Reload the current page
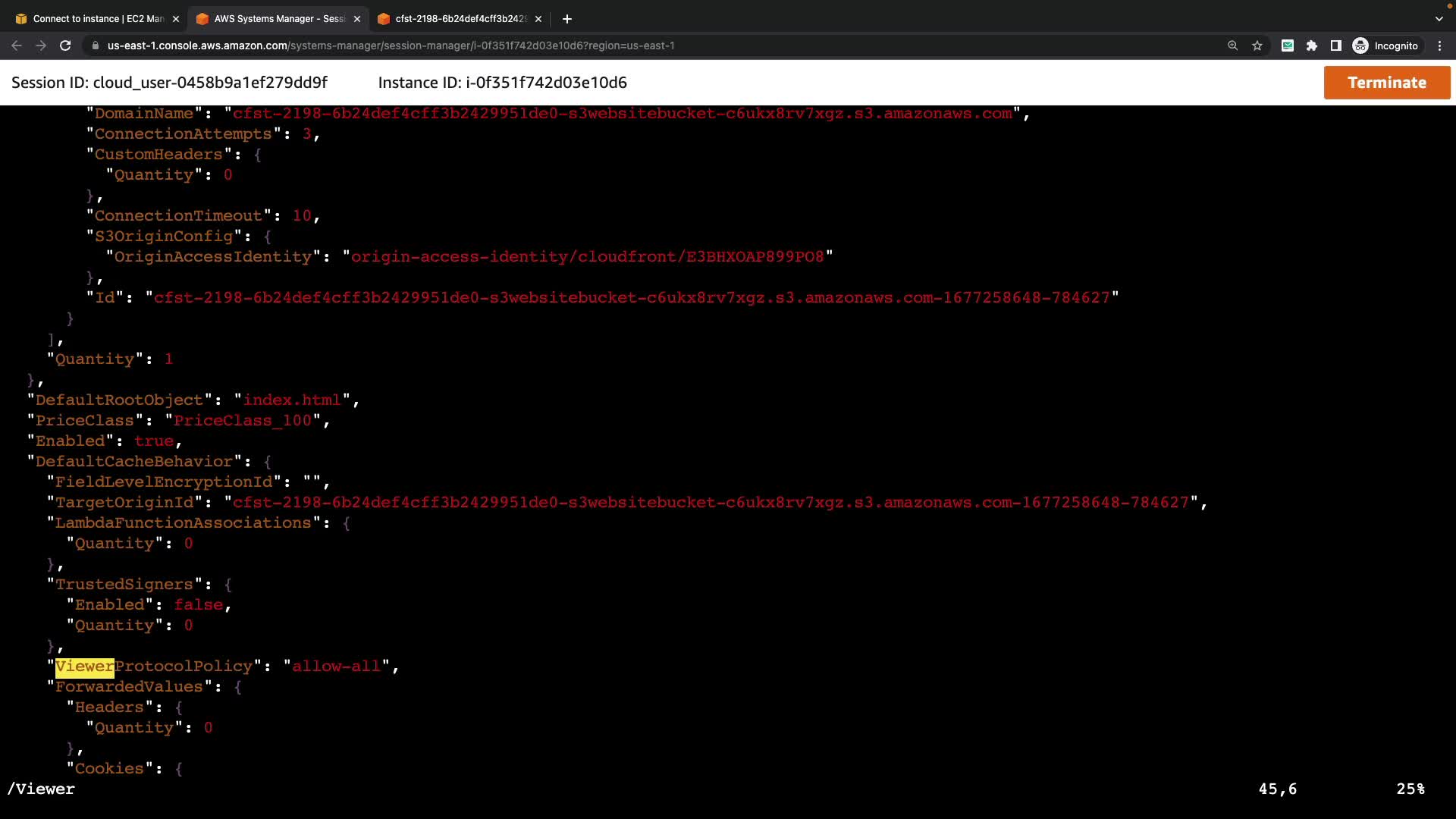The width and height of the screenshot is (1456, 819). (65, 45)
